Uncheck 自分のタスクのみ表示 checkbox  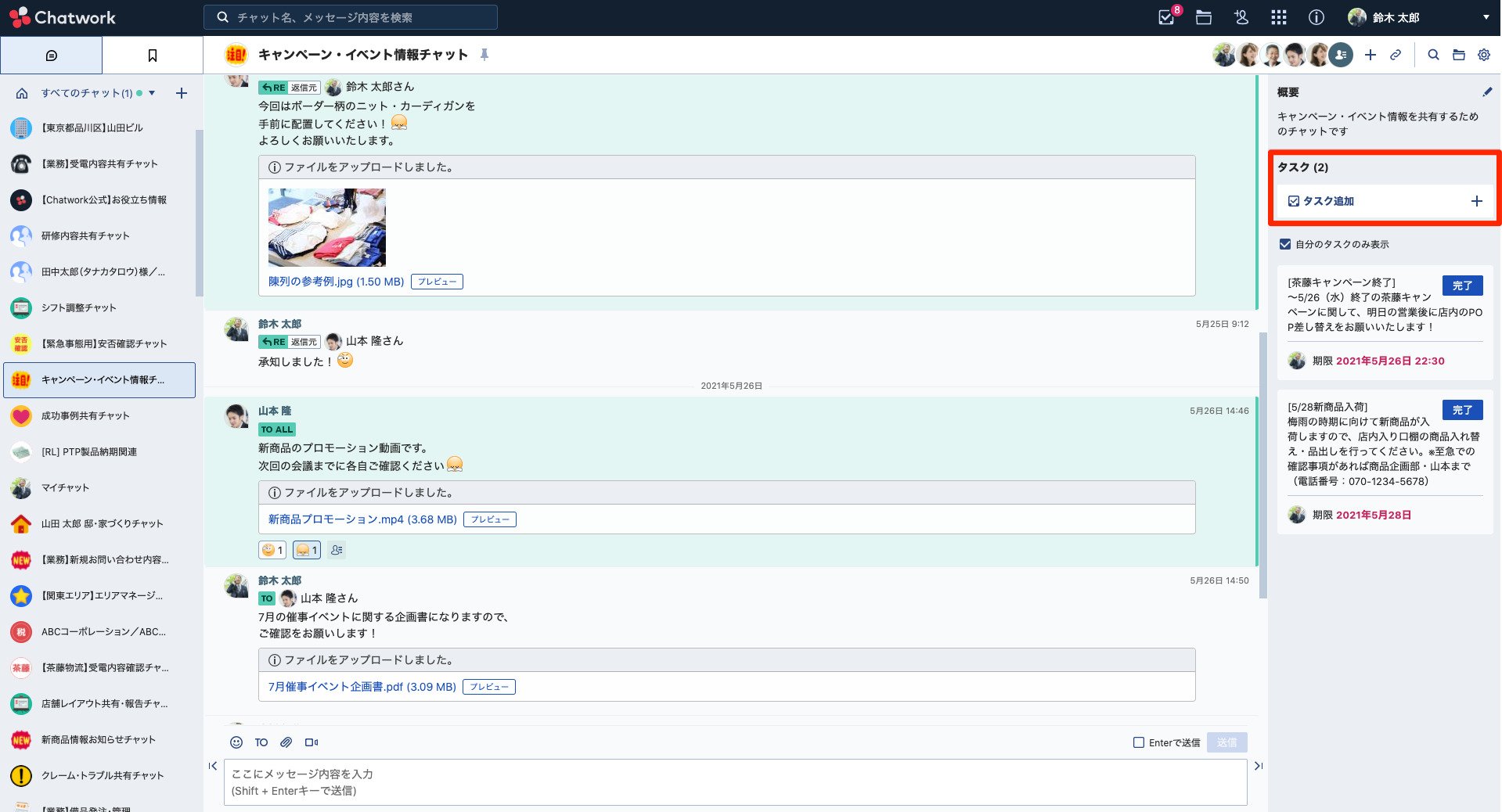click(1284, 244)
